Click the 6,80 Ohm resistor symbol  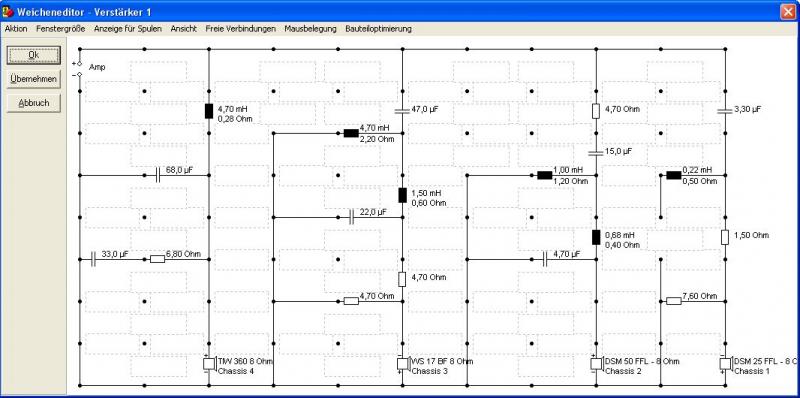(x=157, y=259)
